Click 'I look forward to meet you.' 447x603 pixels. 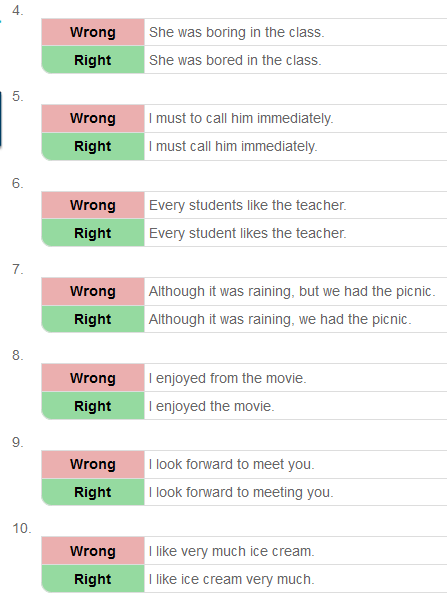click(x=232, y=465)
